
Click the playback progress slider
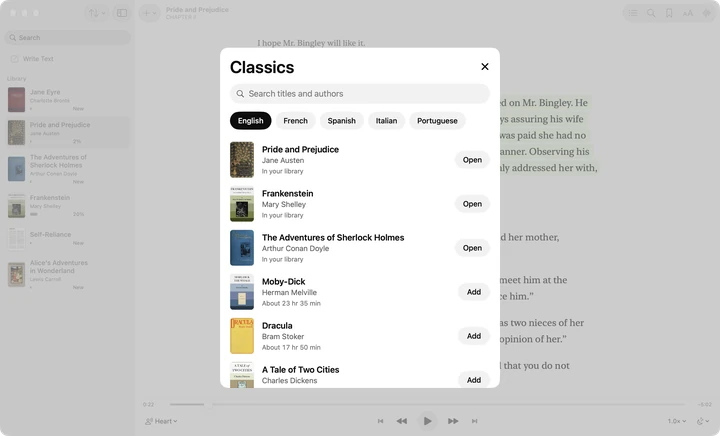click(x=427, y=404)
